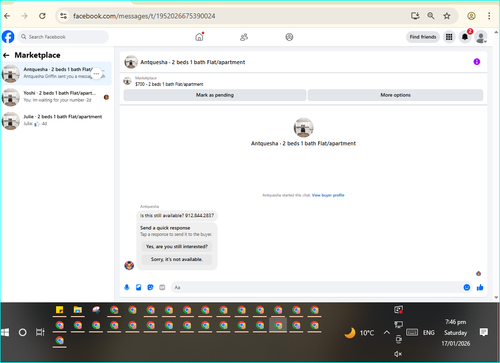This screenshot has width=500, height=363.
Task: Open the Sticky Notes taskbar icon
Action: pos(60,310)
